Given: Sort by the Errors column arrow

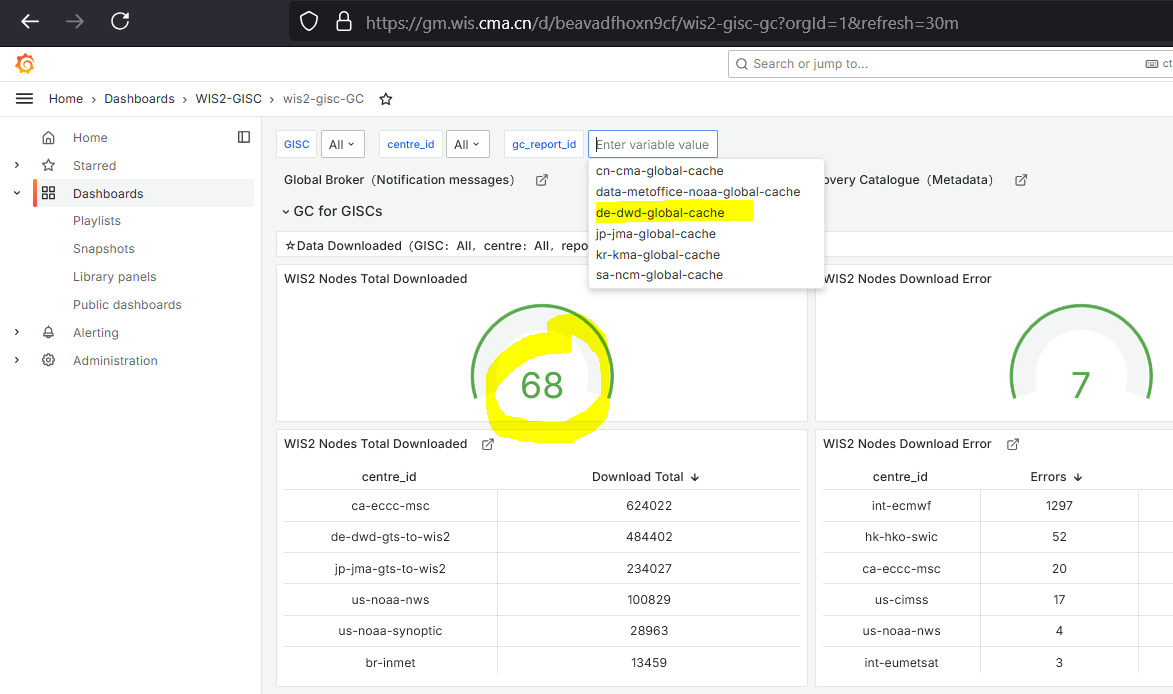Looking at the screenshot, I should point(1078,477).
